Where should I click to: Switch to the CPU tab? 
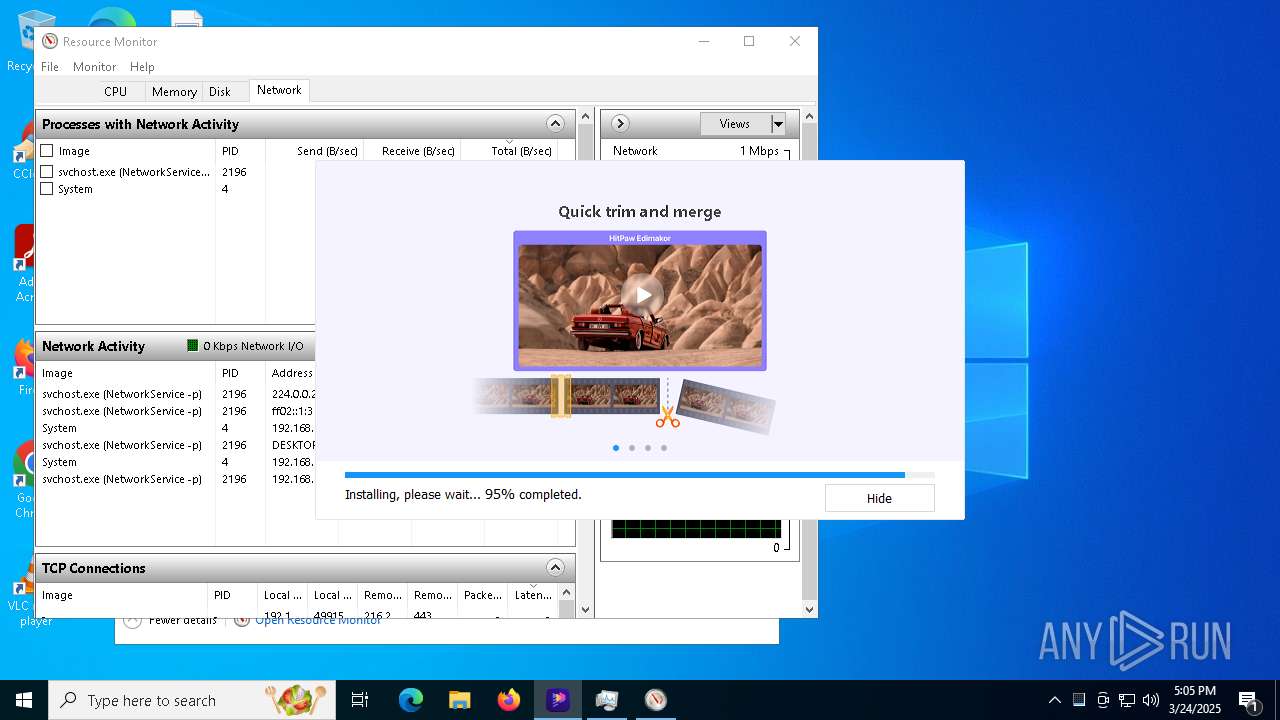(116, 91)
